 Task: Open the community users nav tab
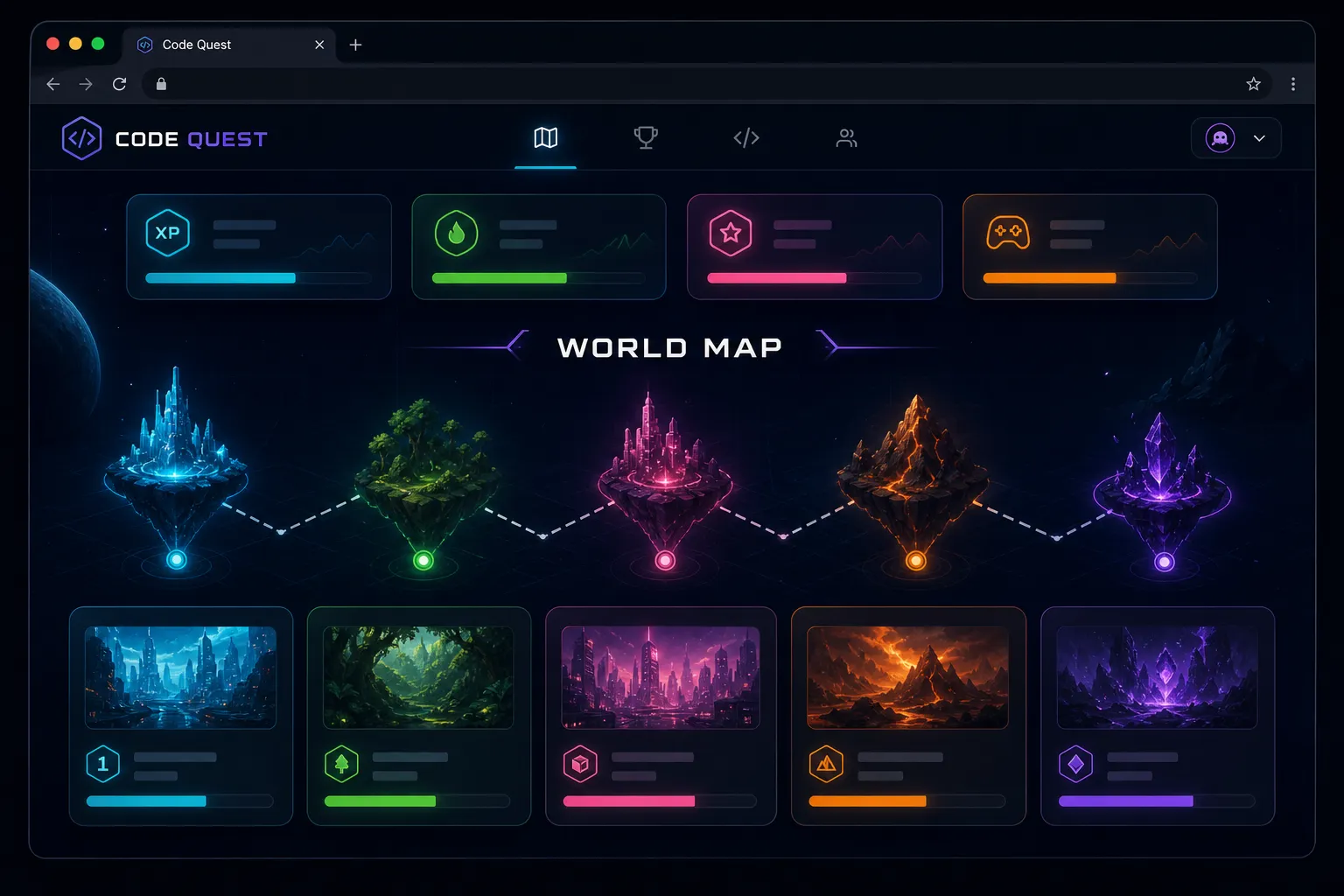846,137
